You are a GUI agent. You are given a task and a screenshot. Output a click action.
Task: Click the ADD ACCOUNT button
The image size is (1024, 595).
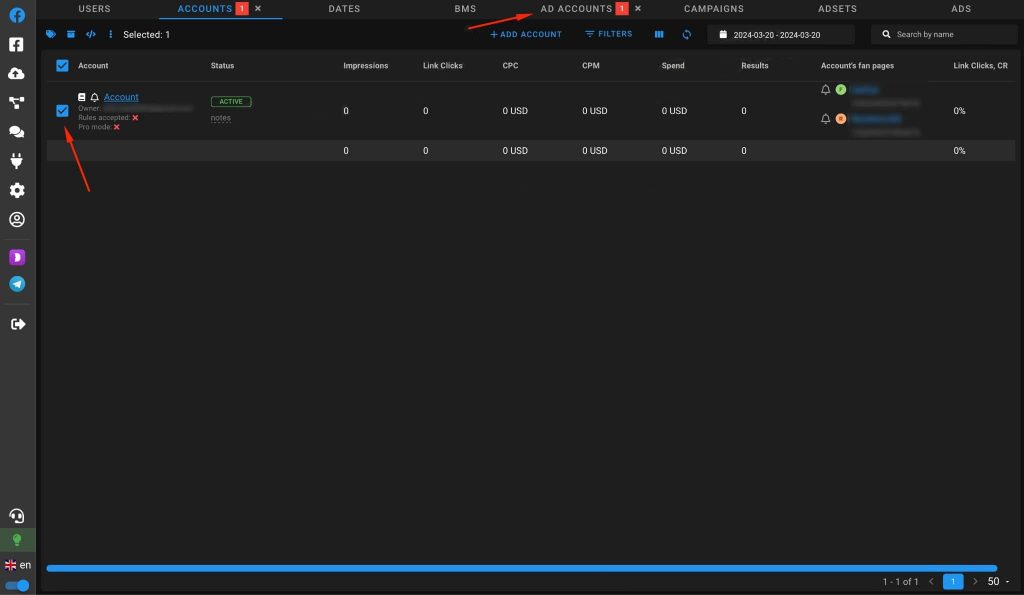click(x=526, y=34)
